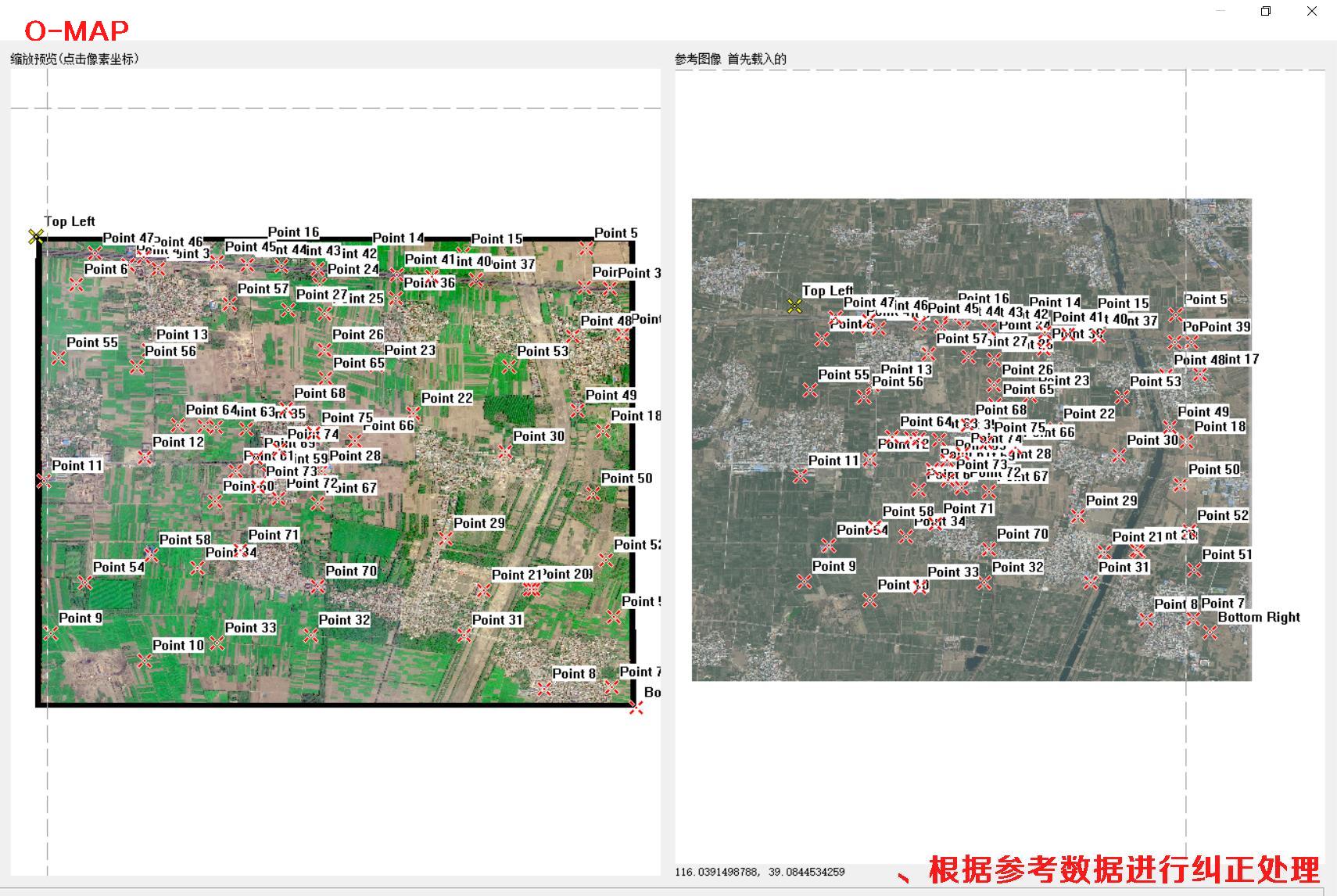Click Point 9 marker in left zoom preview
The width and height of the screenshot is (1337, 896).
pos(51,633)
